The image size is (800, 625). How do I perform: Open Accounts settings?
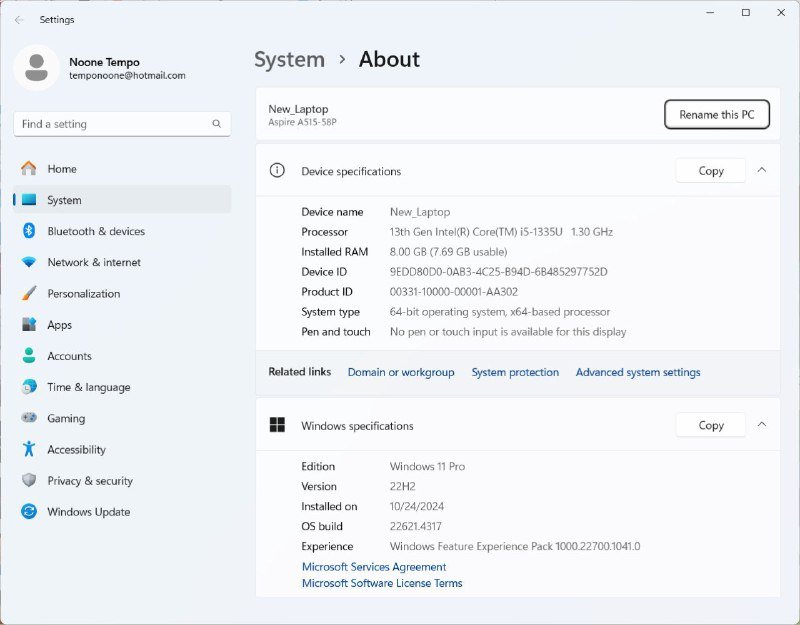pyautogui.click(x=122, y=356)
